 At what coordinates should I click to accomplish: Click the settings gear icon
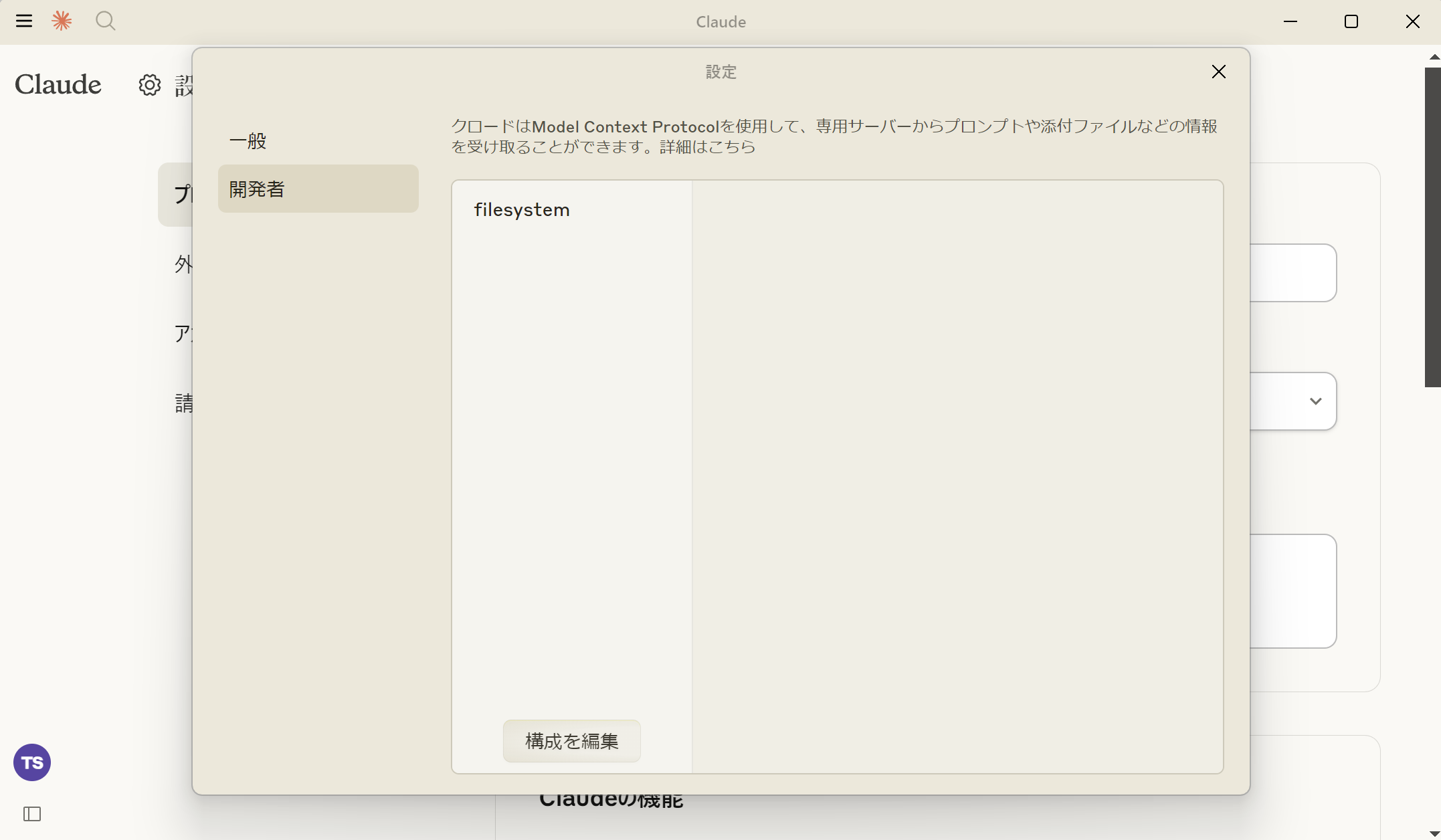pos(150,85)
